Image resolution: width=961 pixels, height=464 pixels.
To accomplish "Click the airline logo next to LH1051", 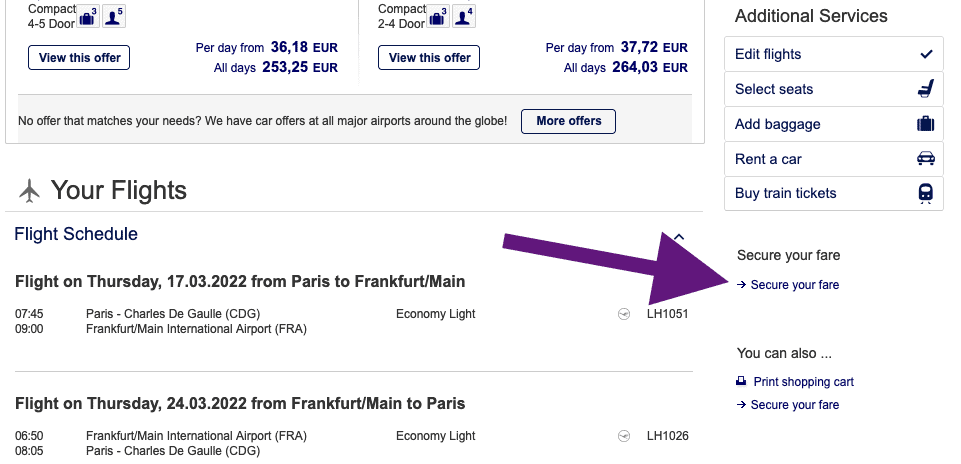I will (x=625, y=314).
